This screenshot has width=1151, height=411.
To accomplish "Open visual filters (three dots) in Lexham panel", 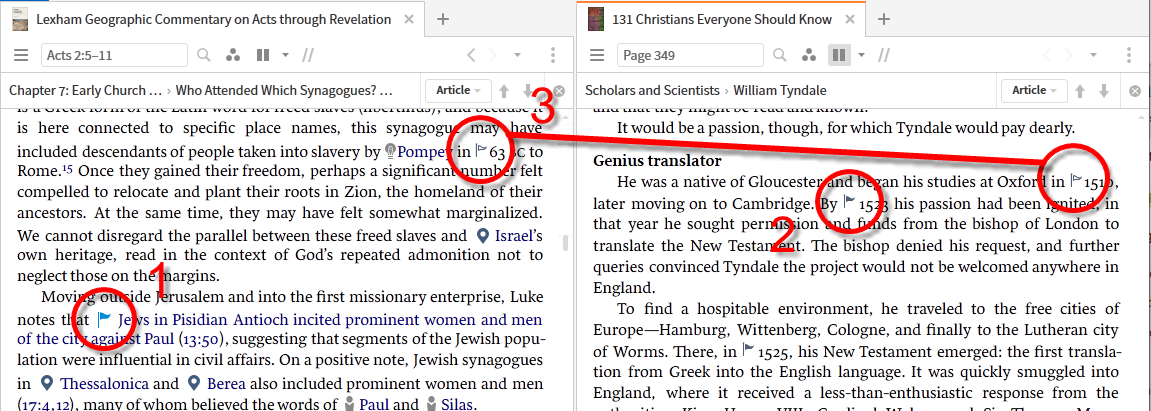I will click(233, 55).
